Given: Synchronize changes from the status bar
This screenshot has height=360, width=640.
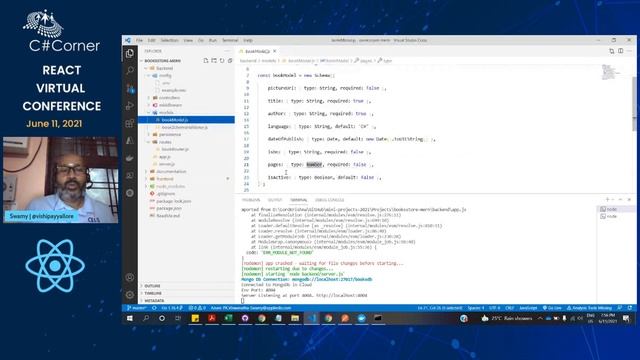Looking at the screenshot, I should [x=154, y=308].
